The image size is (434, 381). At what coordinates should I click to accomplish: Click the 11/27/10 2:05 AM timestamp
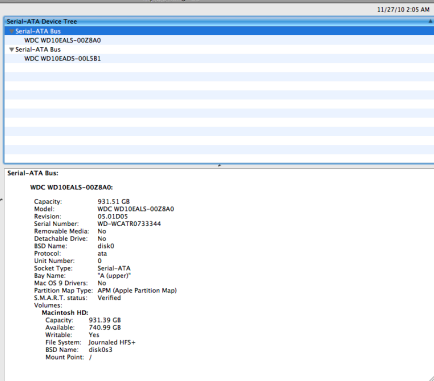point(403,10)
